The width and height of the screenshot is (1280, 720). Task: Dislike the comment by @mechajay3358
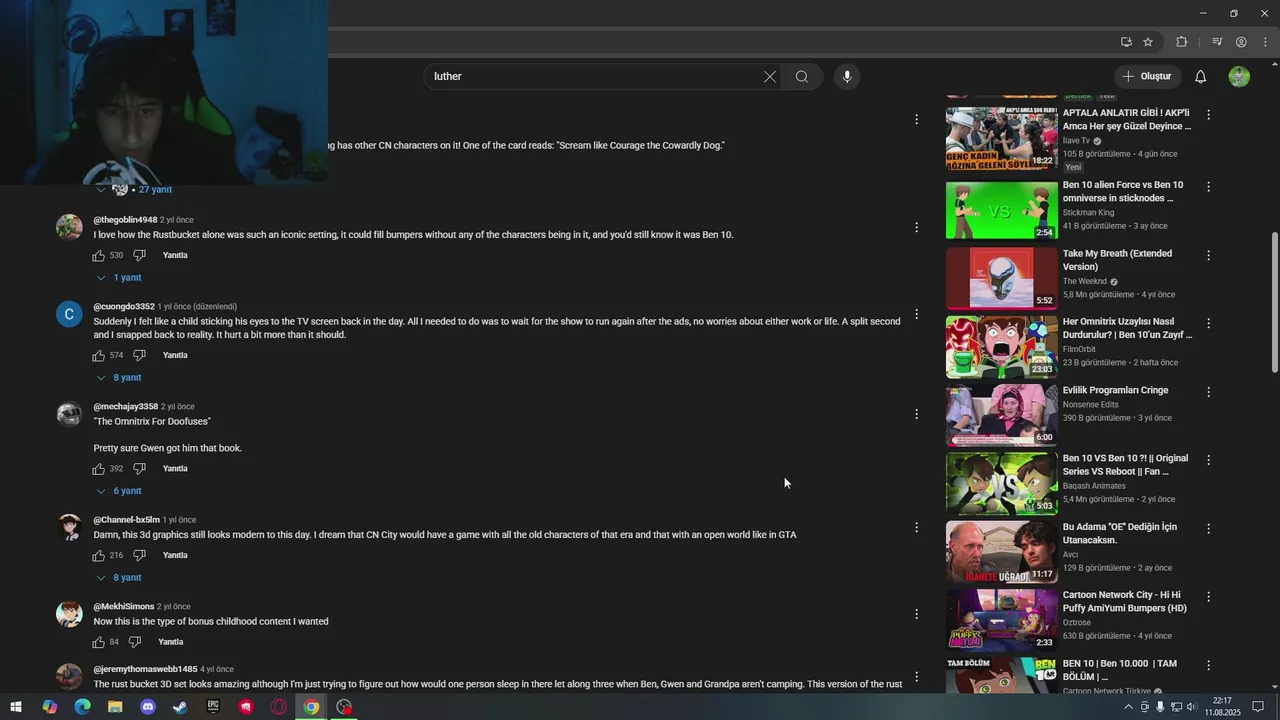pos(139,469)
